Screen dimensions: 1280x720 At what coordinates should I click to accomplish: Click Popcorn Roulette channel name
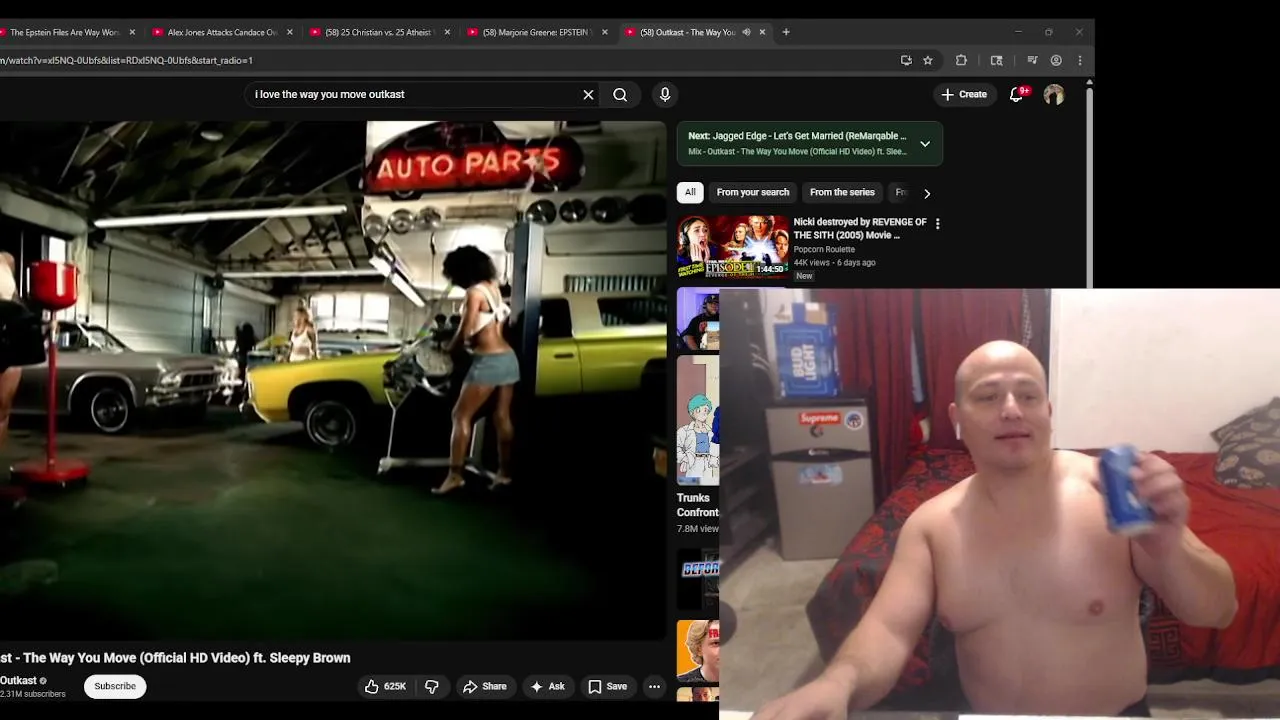click(x=824, y=249)
